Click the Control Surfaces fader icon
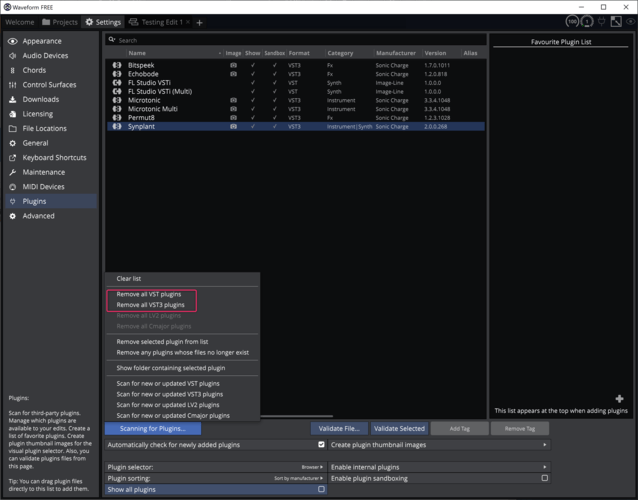The height and width of the screenshot is (500, 638). [13, 85]
